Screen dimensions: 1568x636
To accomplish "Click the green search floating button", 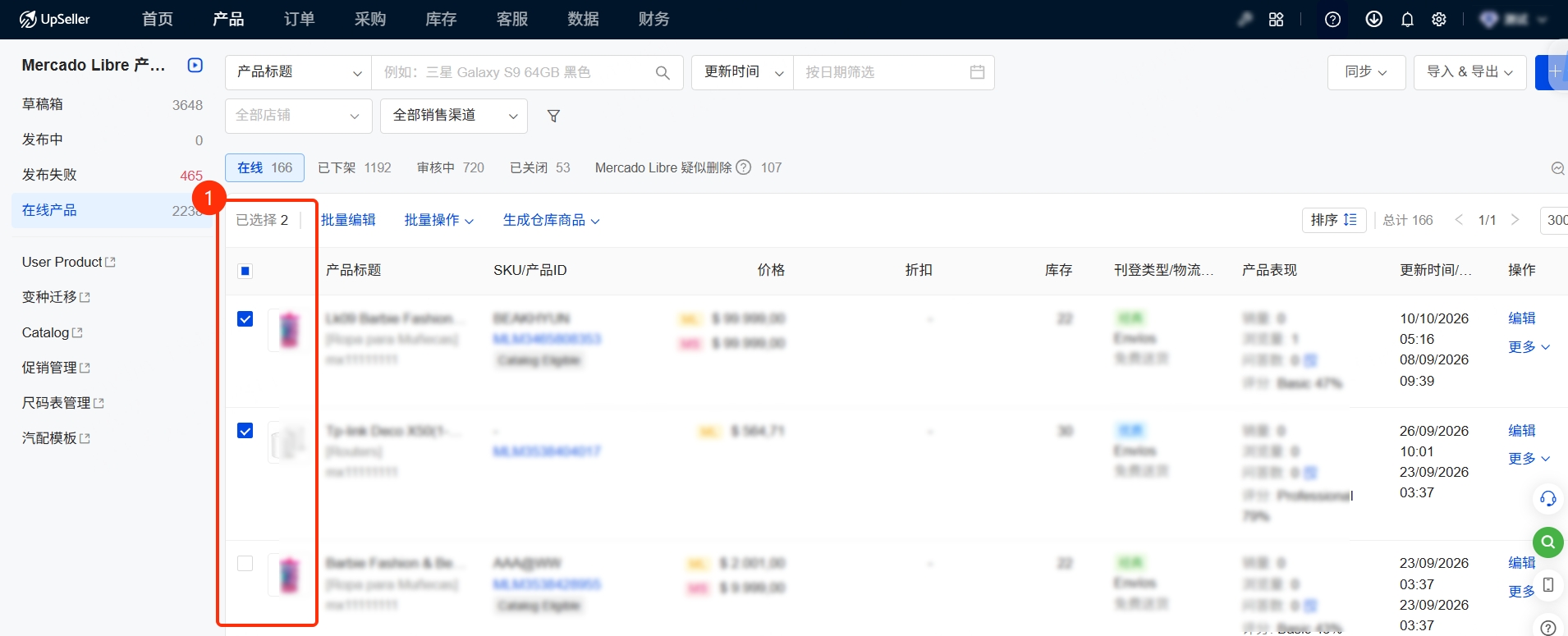I will click(x=1547, y=542).
